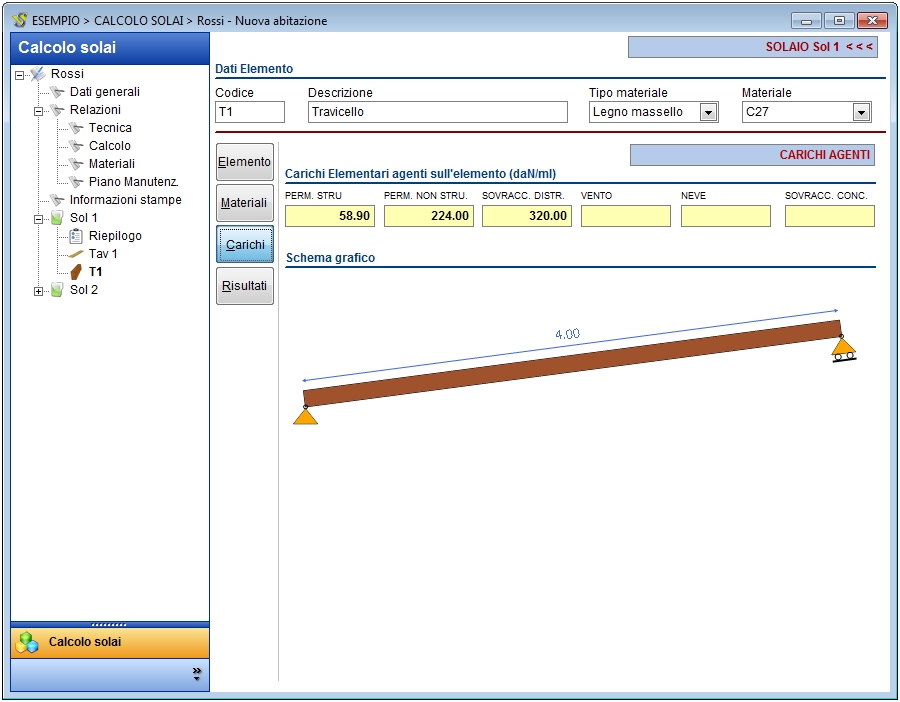Image resolution: width=900 pixels, height=702 pixels.
Task: Click the left triangular pin support
Action: pyautogui.click(x=305, y=415)
